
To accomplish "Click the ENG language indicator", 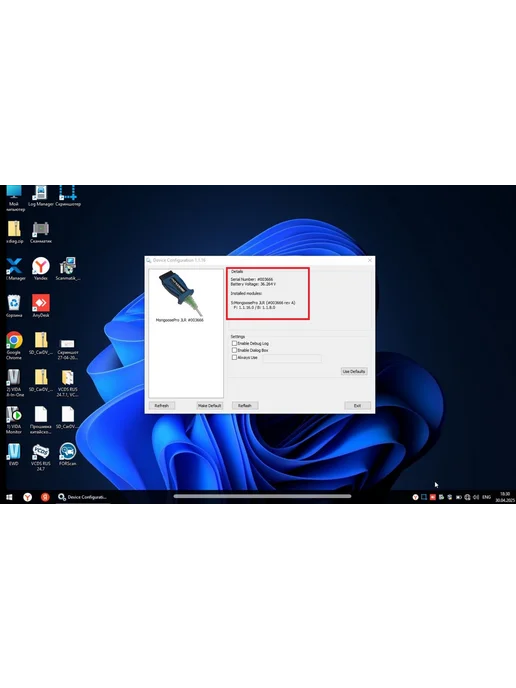I will 486,497.
